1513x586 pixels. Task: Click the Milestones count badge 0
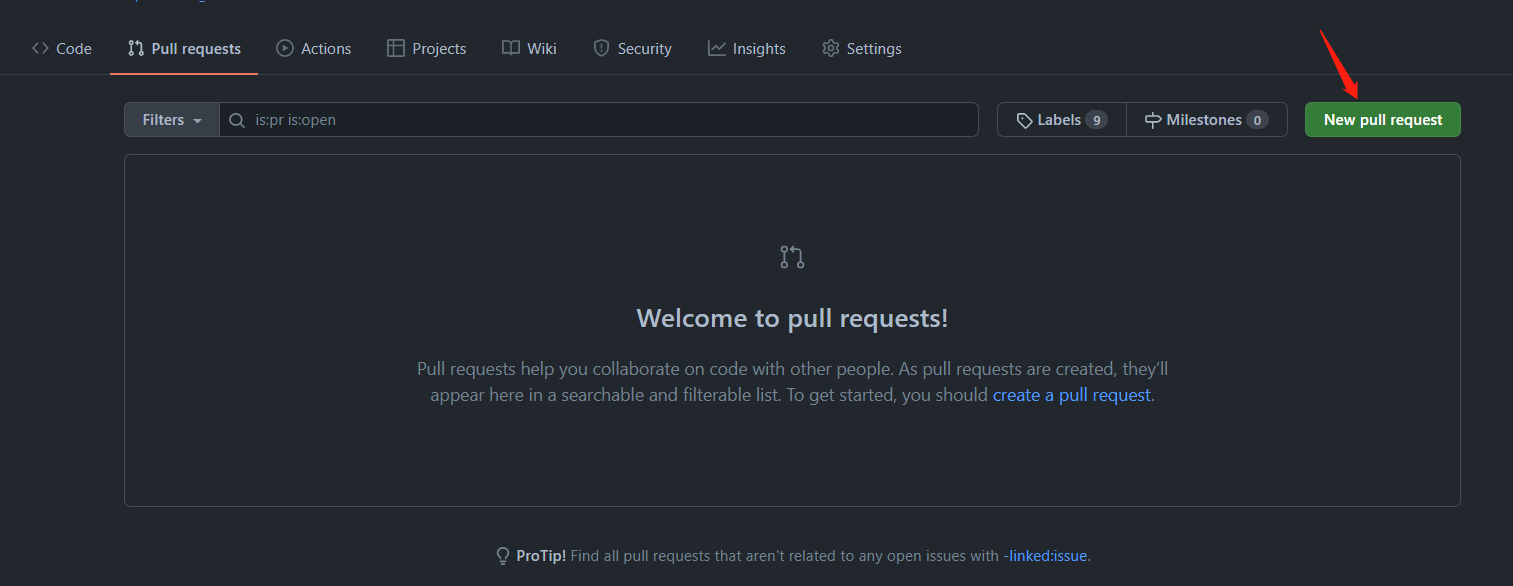(1257, 120)
